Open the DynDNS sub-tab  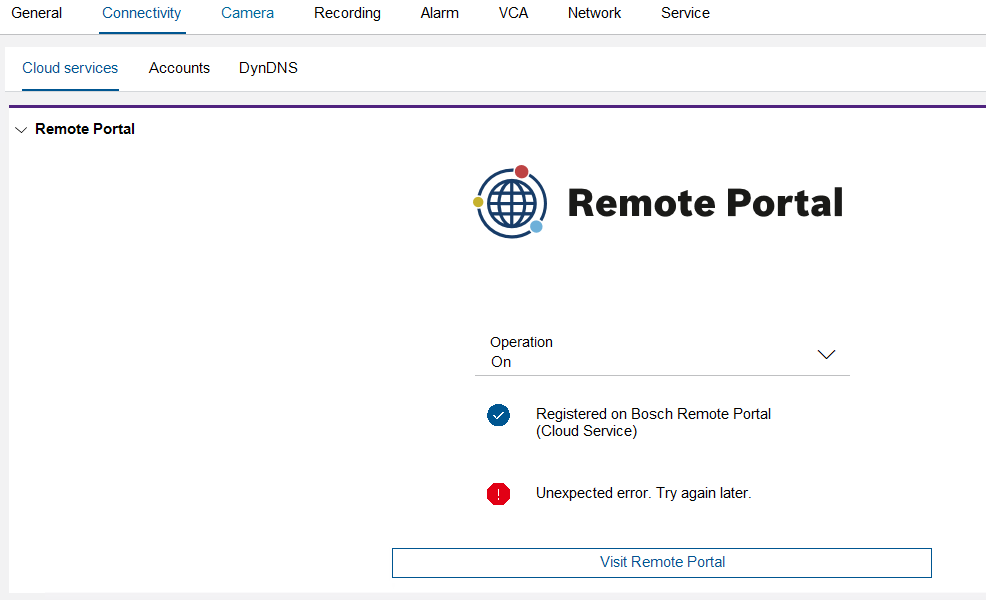pyautogui.click(x=268, y=69)
